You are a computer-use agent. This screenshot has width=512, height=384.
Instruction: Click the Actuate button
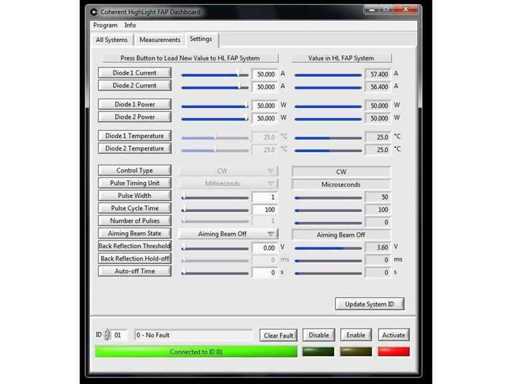click(x=394, y=335)
